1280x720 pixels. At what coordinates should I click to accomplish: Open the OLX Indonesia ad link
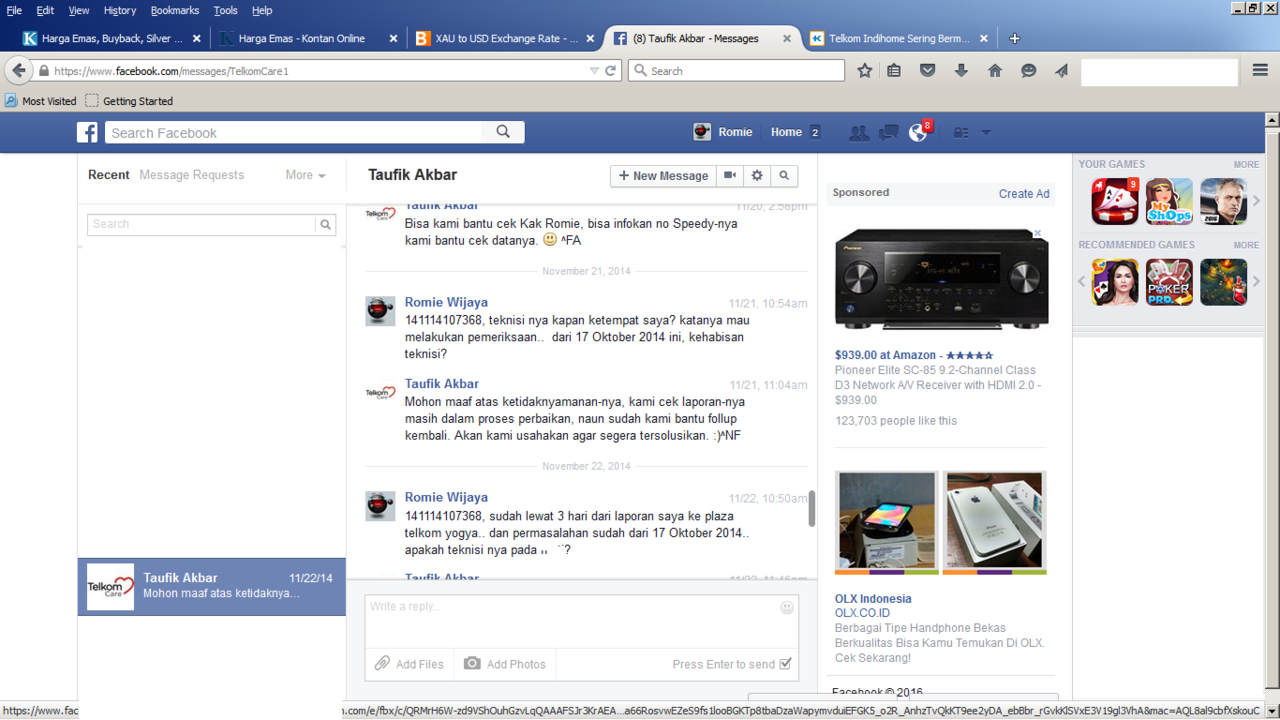point(873,599)
